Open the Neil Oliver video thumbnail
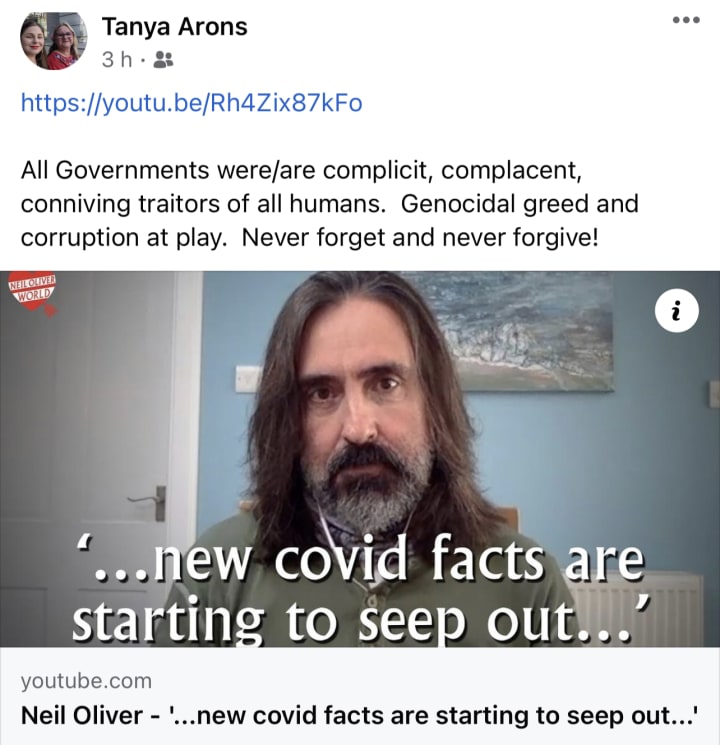This screenshot has width=720, height=745. 360,458
